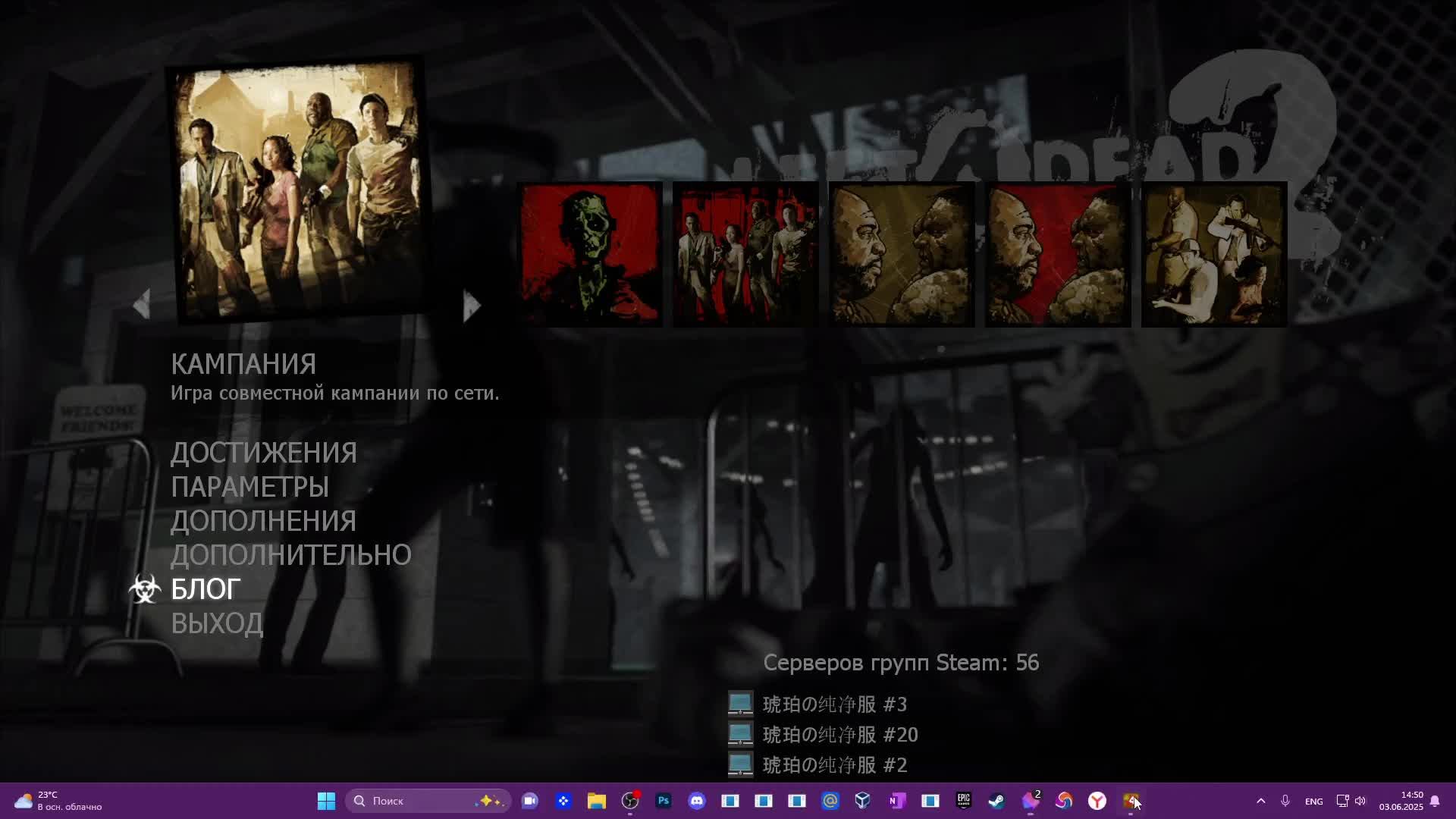Open volume control tray icon
This screenshot has height=819, width=1456.
point(1360,801)
